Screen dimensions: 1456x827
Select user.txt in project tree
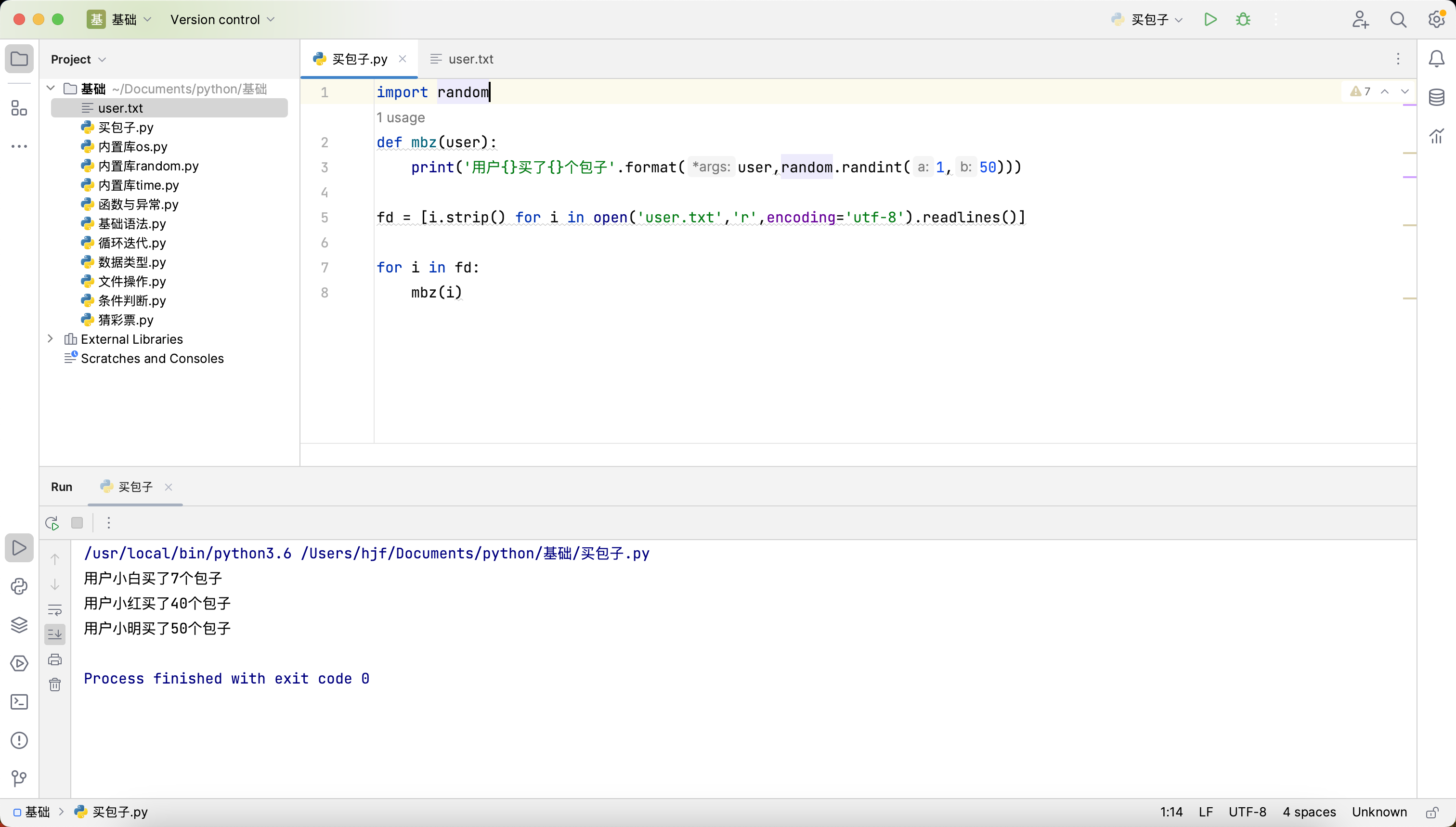169,108
